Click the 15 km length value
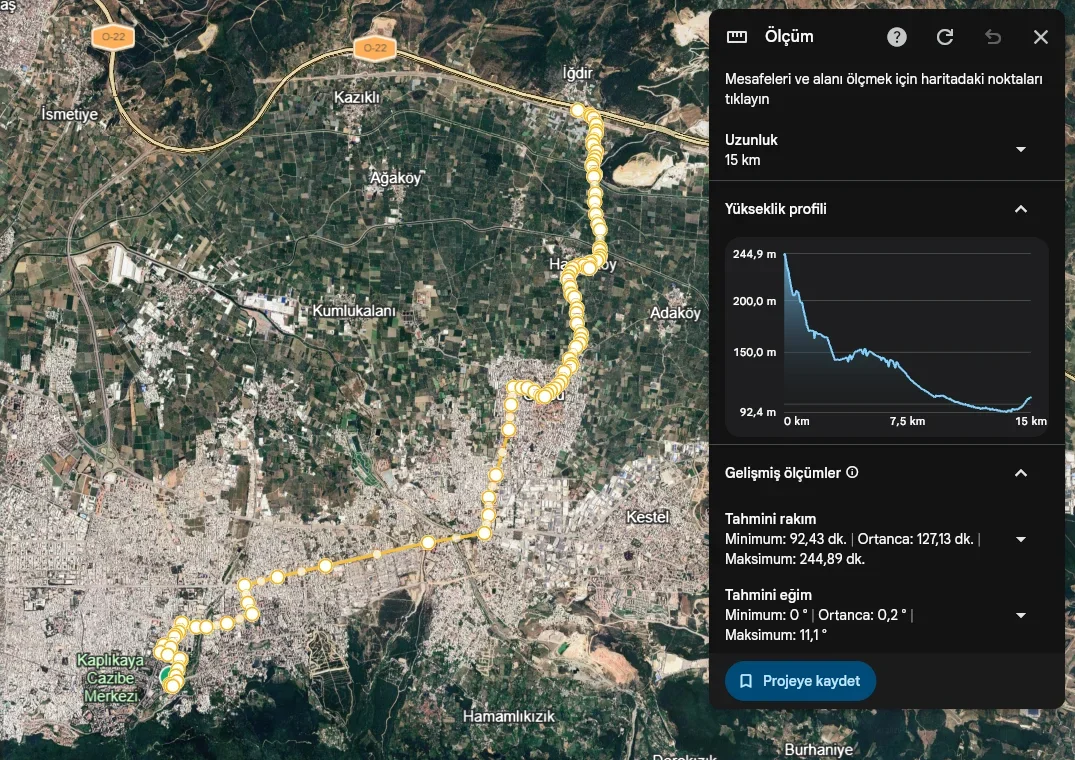 [742, 160]
